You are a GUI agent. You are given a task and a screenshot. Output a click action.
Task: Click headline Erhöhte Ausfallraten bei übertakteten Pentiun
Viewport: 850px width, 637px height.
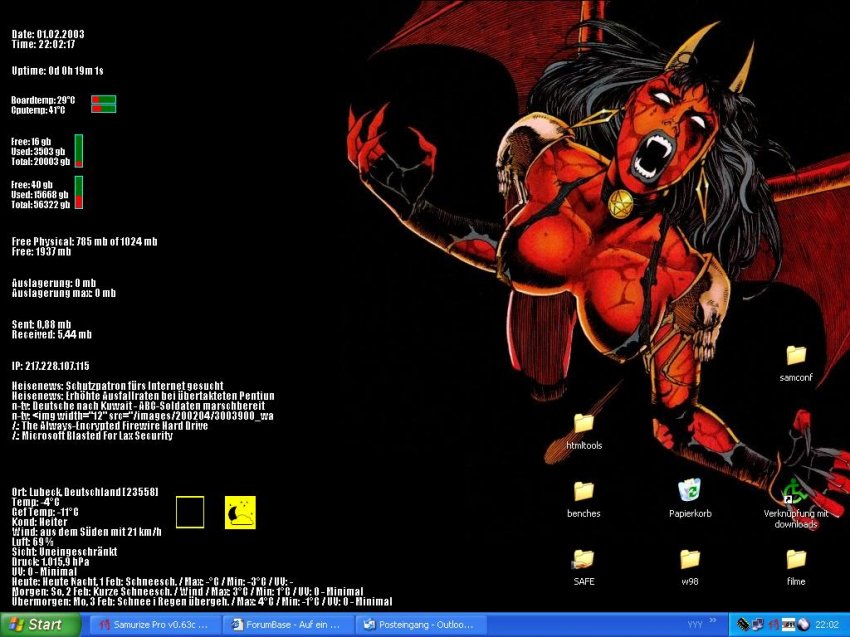tap(143, 396)
